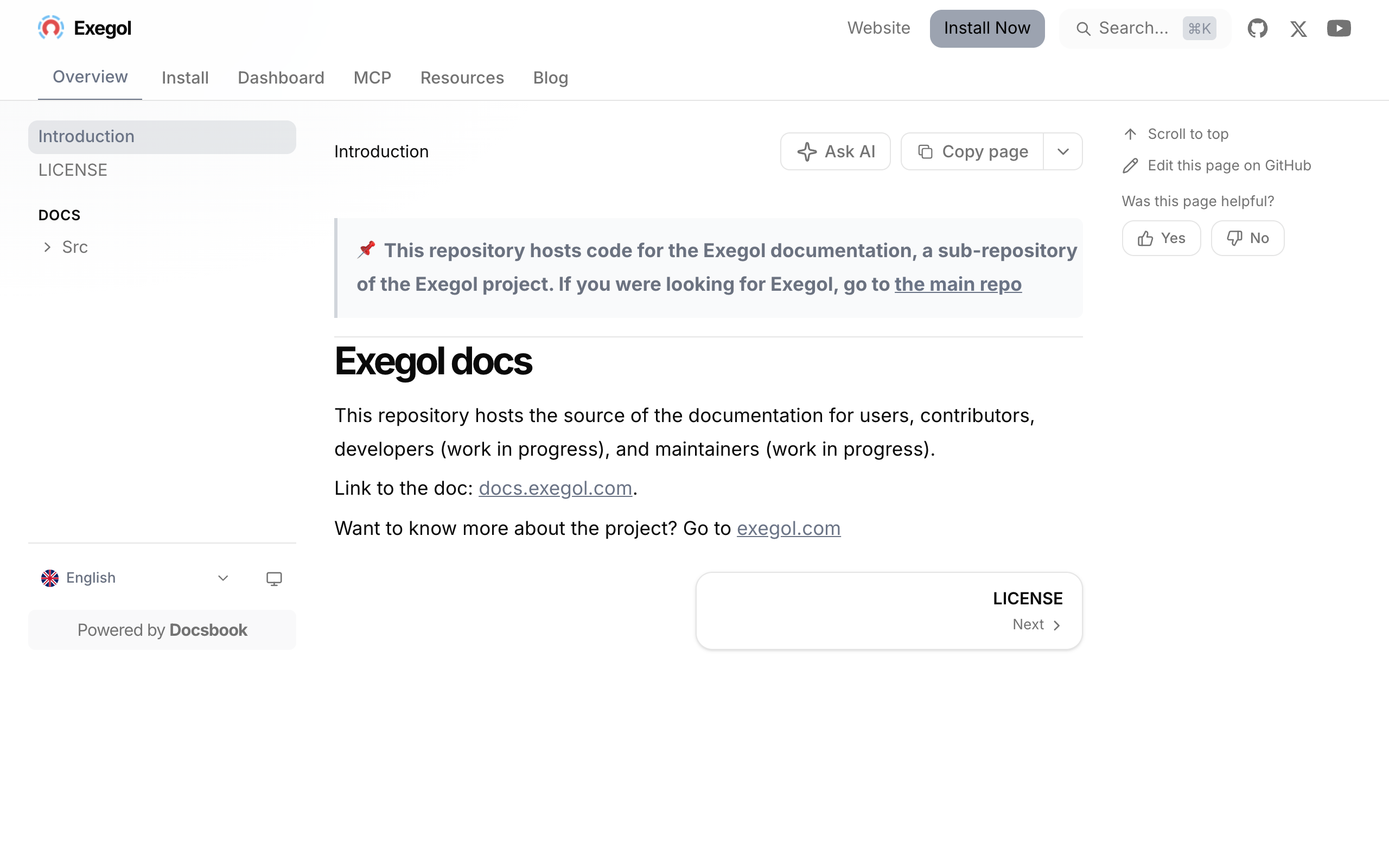Image resolution: width=1389 pixels, height=868 pixels.
Task: Click the pencil edit icon
Action: click(x=1130, y=166)
